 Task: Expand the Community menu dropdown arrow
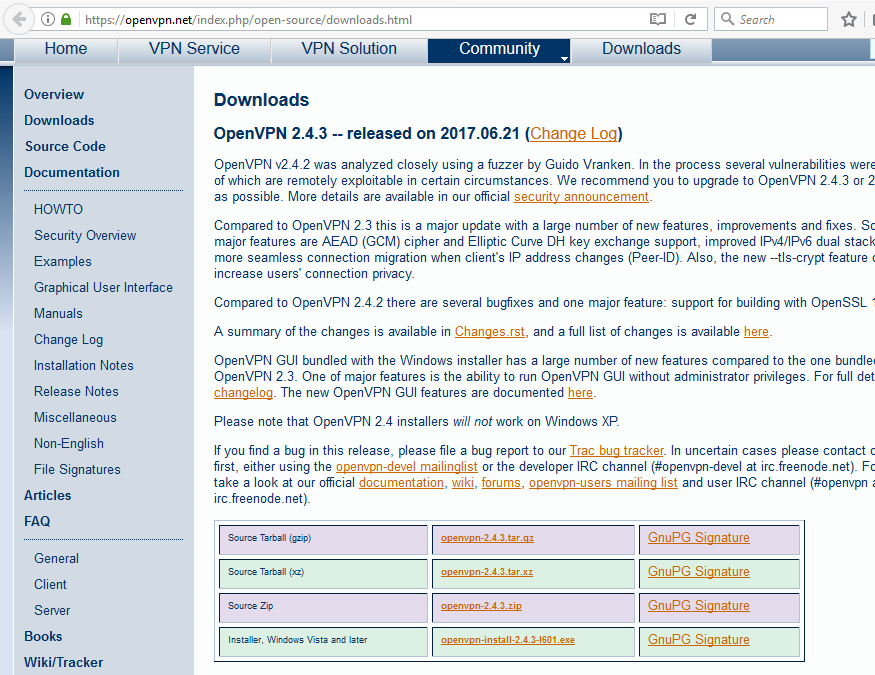coord(564,58)
